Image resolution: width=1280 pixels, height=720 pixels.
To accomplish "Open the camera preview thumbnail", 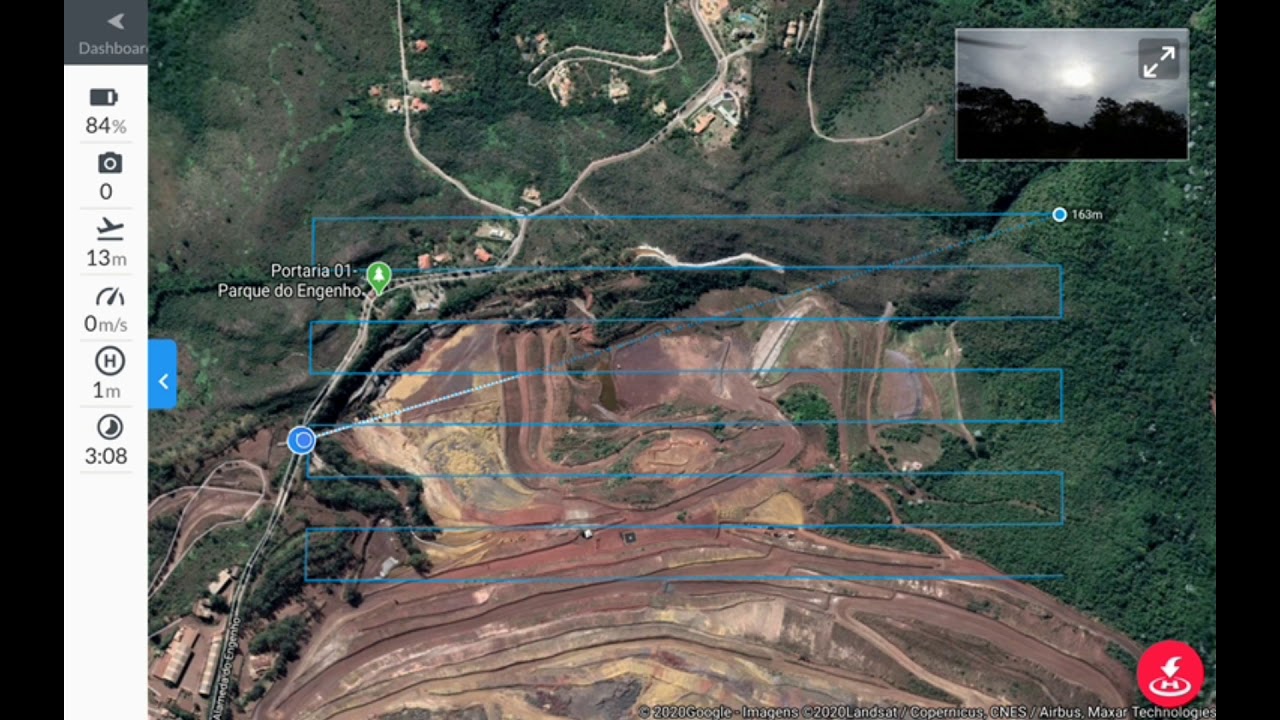I will point(1072,94).
